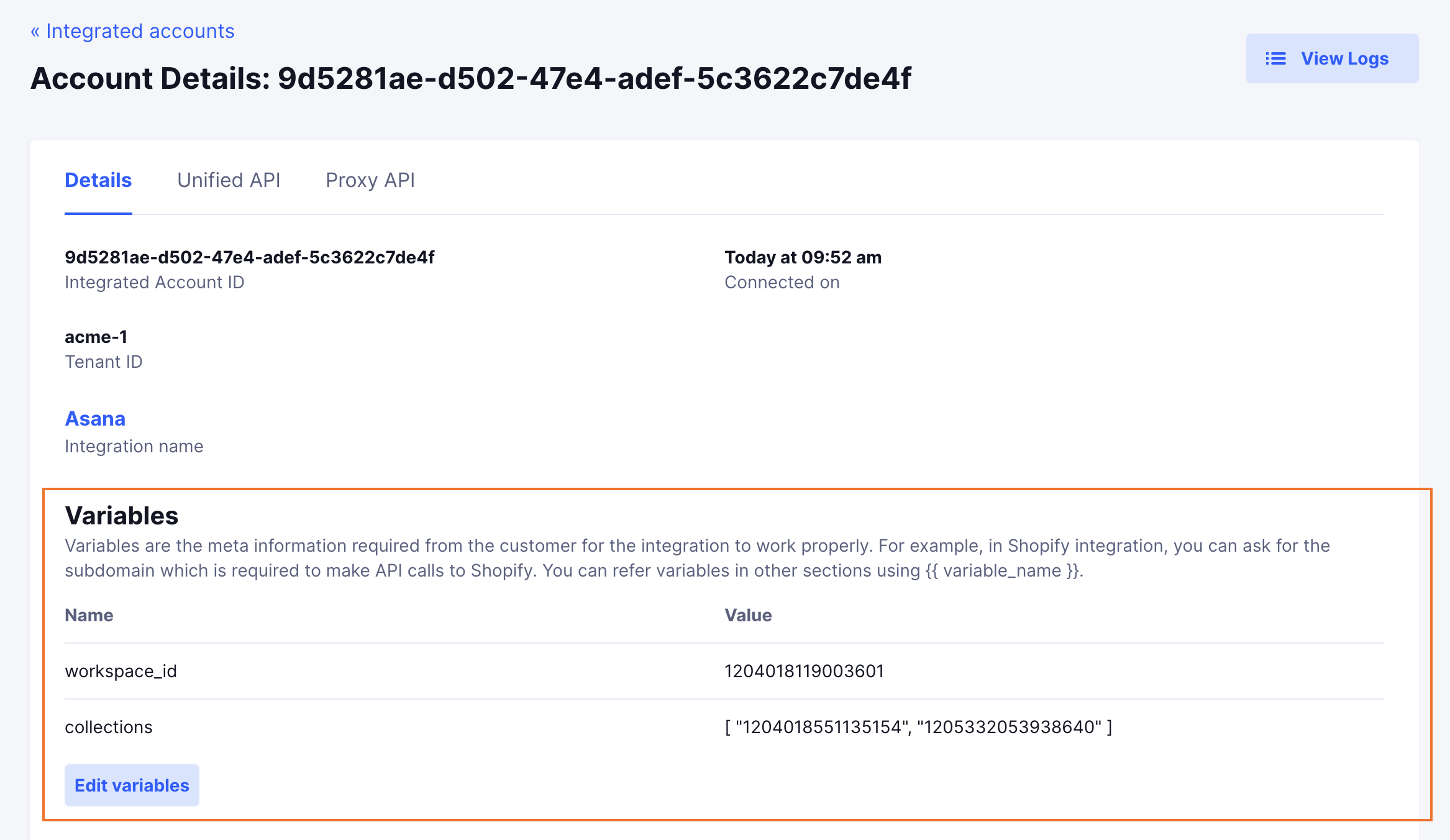The height and width of the screenshot is (840, 1450).
Task: Click the workspace_id value 1204018119003601
Action: 805,671
